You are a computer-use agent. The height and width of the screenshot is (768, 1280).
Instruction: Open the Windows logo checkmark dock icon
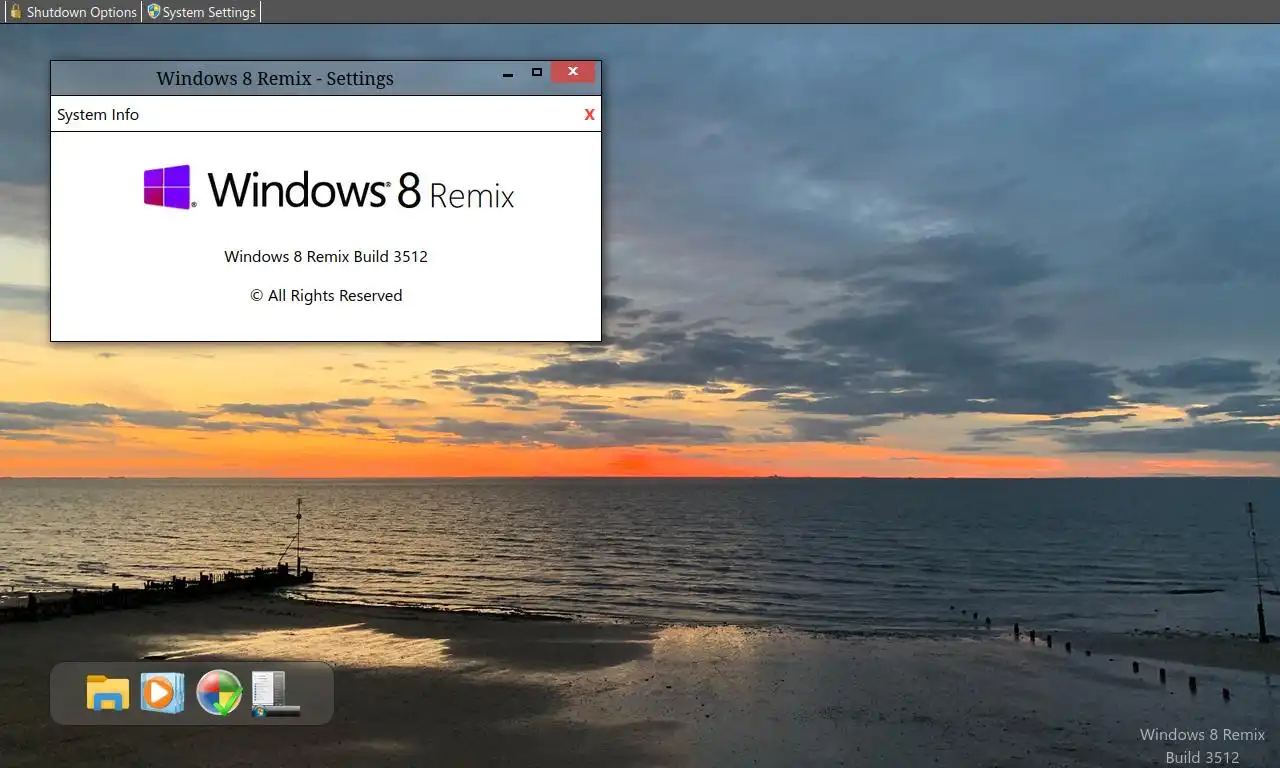(219, 693)
